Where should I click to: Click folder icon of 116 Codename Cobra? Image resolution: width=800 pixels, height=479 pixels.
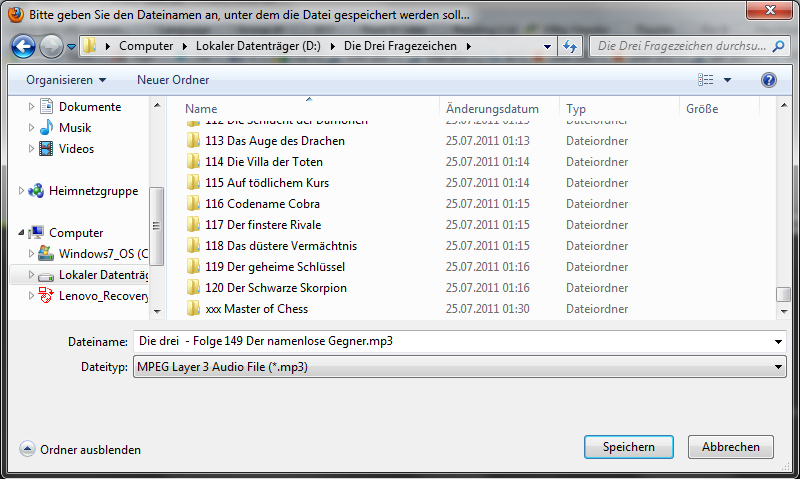click(x=193, y=203)
